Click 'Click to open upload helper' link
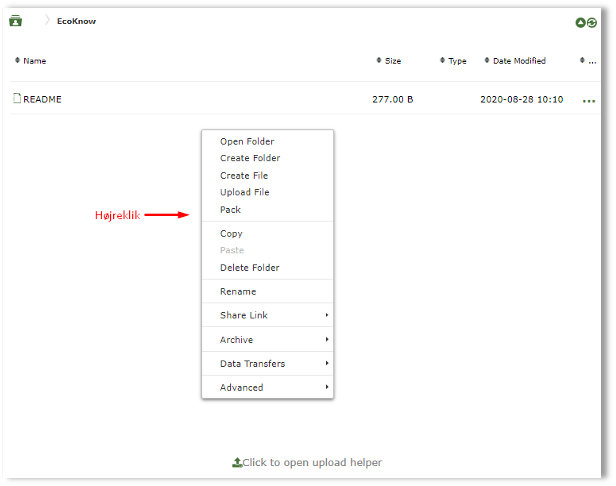The width and height of the screenshot is (616, 486). pyautogui.click(x=312, y=462)
